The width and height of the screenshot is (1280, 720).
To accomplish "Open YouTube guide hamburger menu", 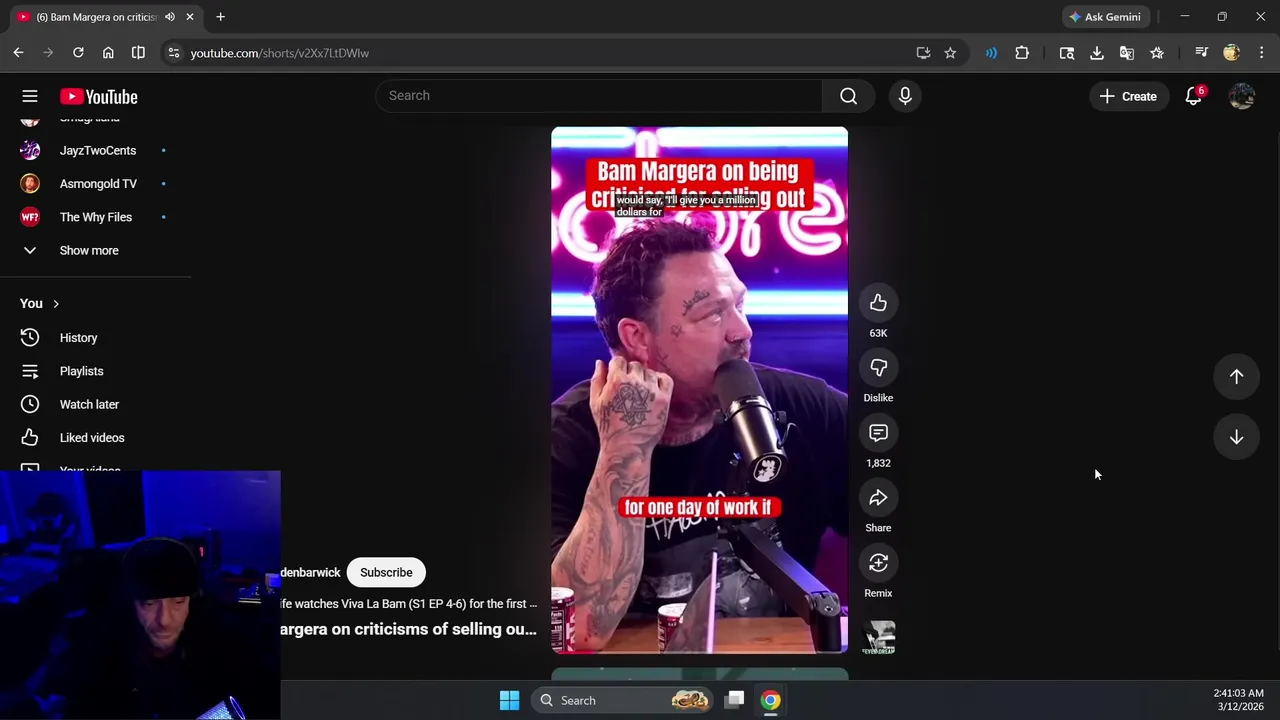I will 30,96.
